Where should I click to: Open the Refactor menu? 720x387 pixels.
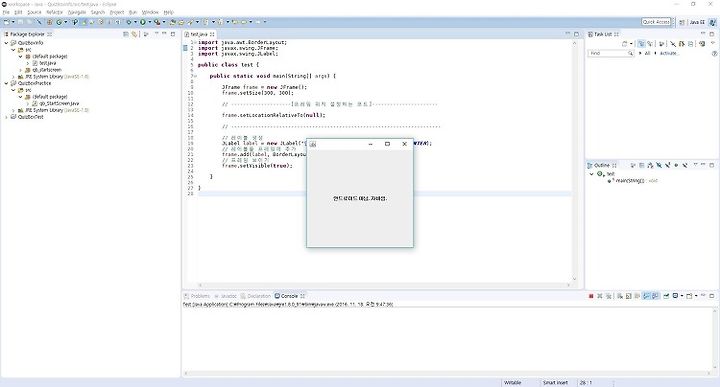(x=54, y=12)
